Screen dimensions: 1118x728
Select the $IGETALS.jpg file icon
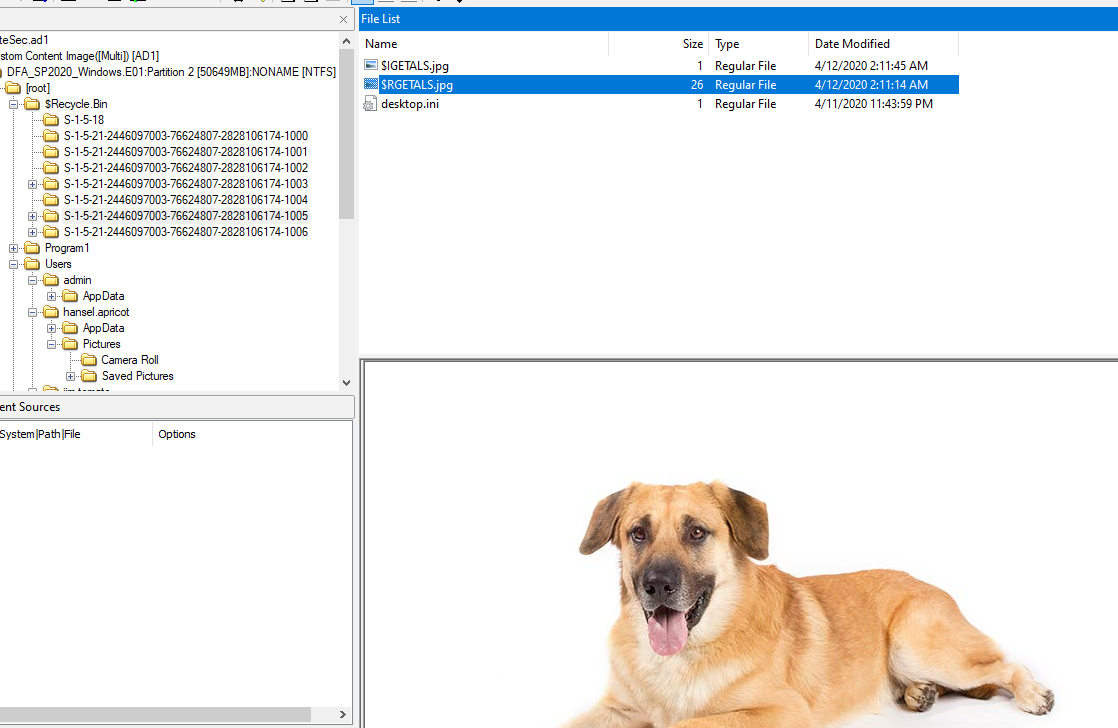(x=370, y=66)
